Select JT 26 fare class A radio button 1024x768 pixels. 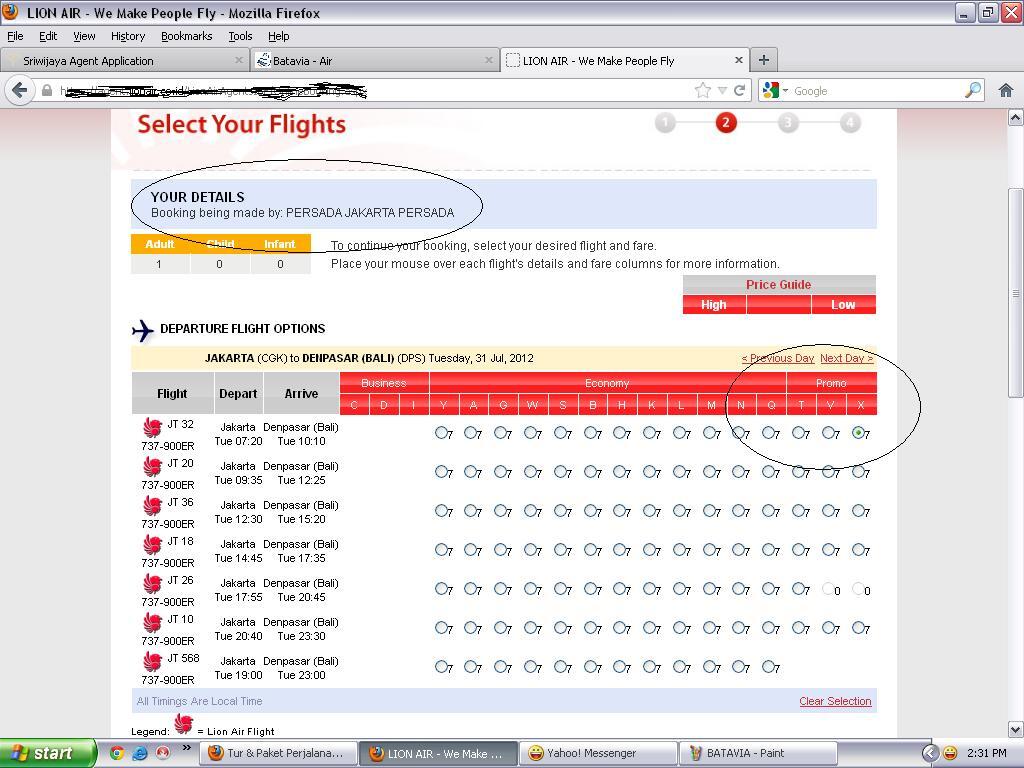[x=471, y=588]
